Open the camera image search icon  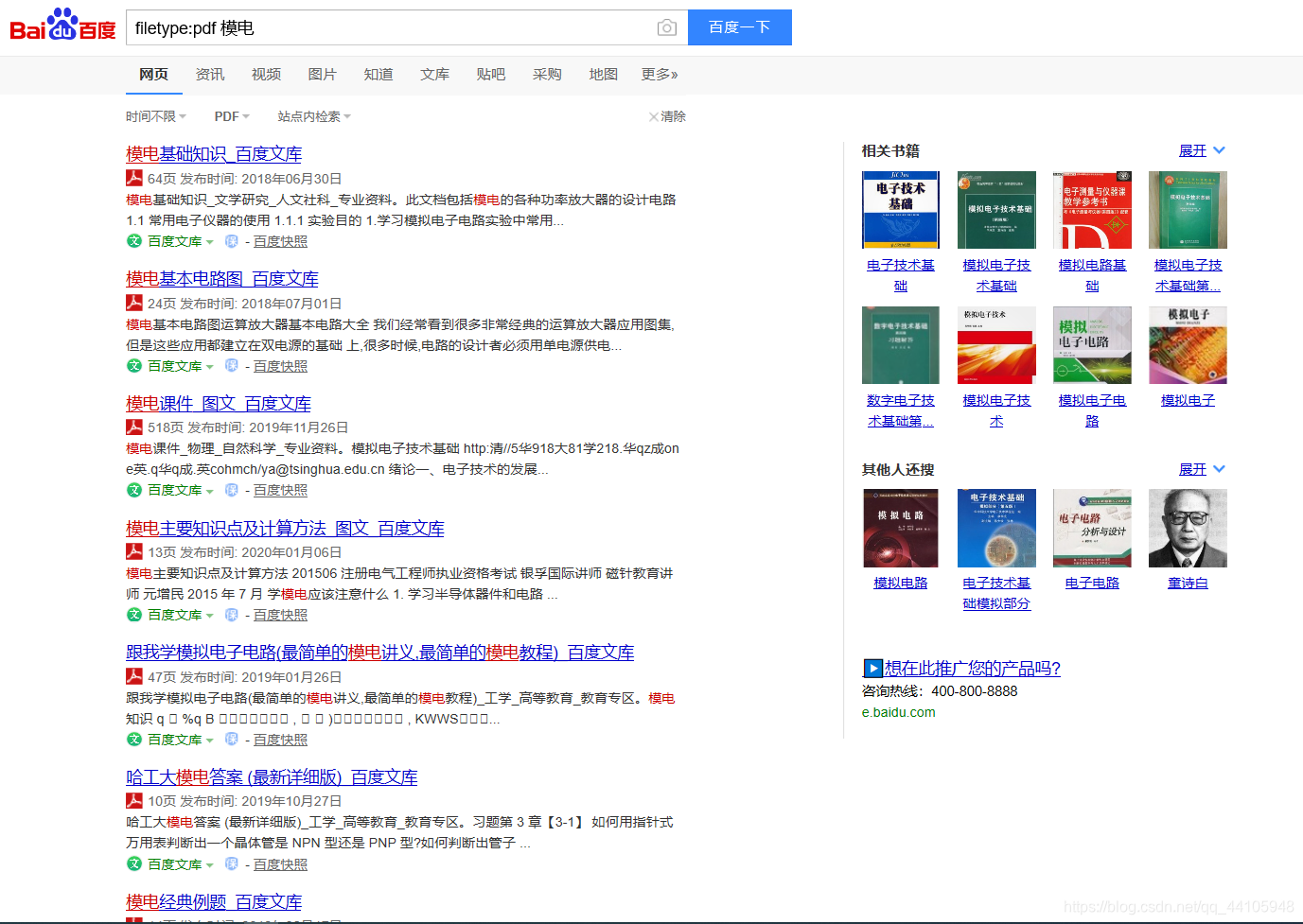(667, 27)
